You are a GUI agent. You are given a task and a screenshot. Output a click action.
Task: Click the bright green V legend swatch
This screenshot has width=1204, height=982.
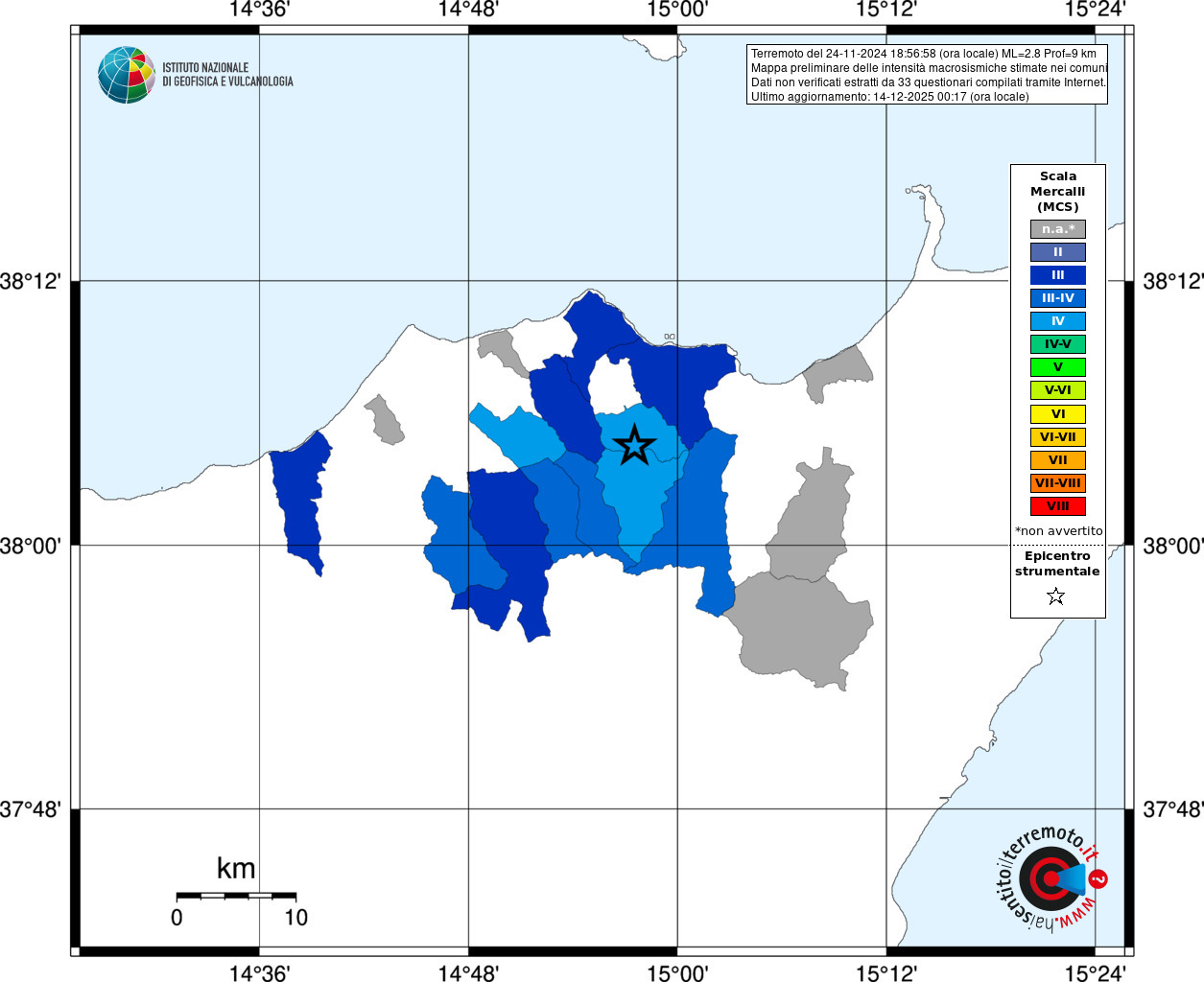(x=1058, y=367)
